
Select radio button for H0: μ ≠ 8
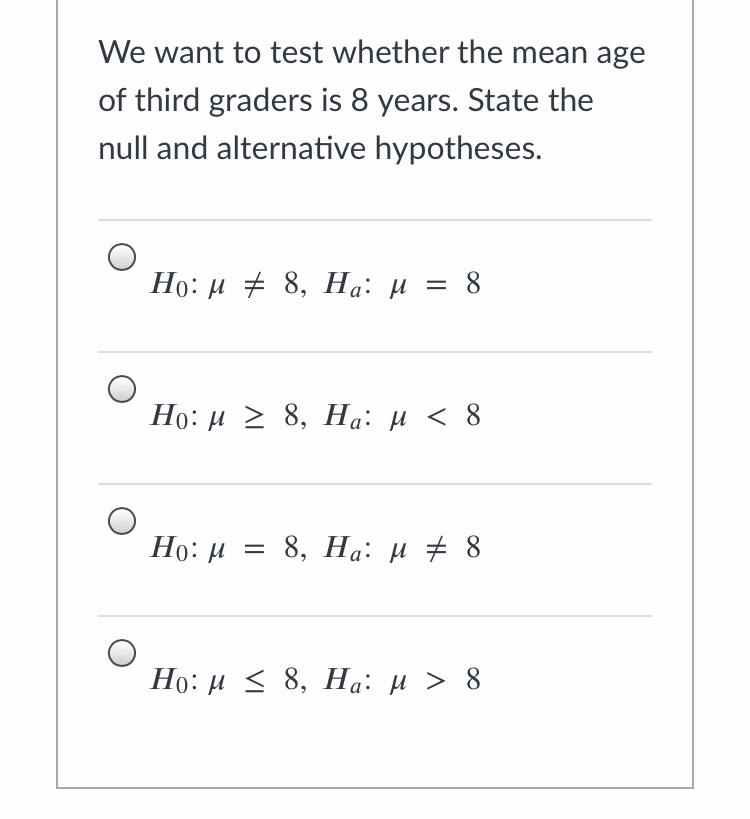[122, 257]
